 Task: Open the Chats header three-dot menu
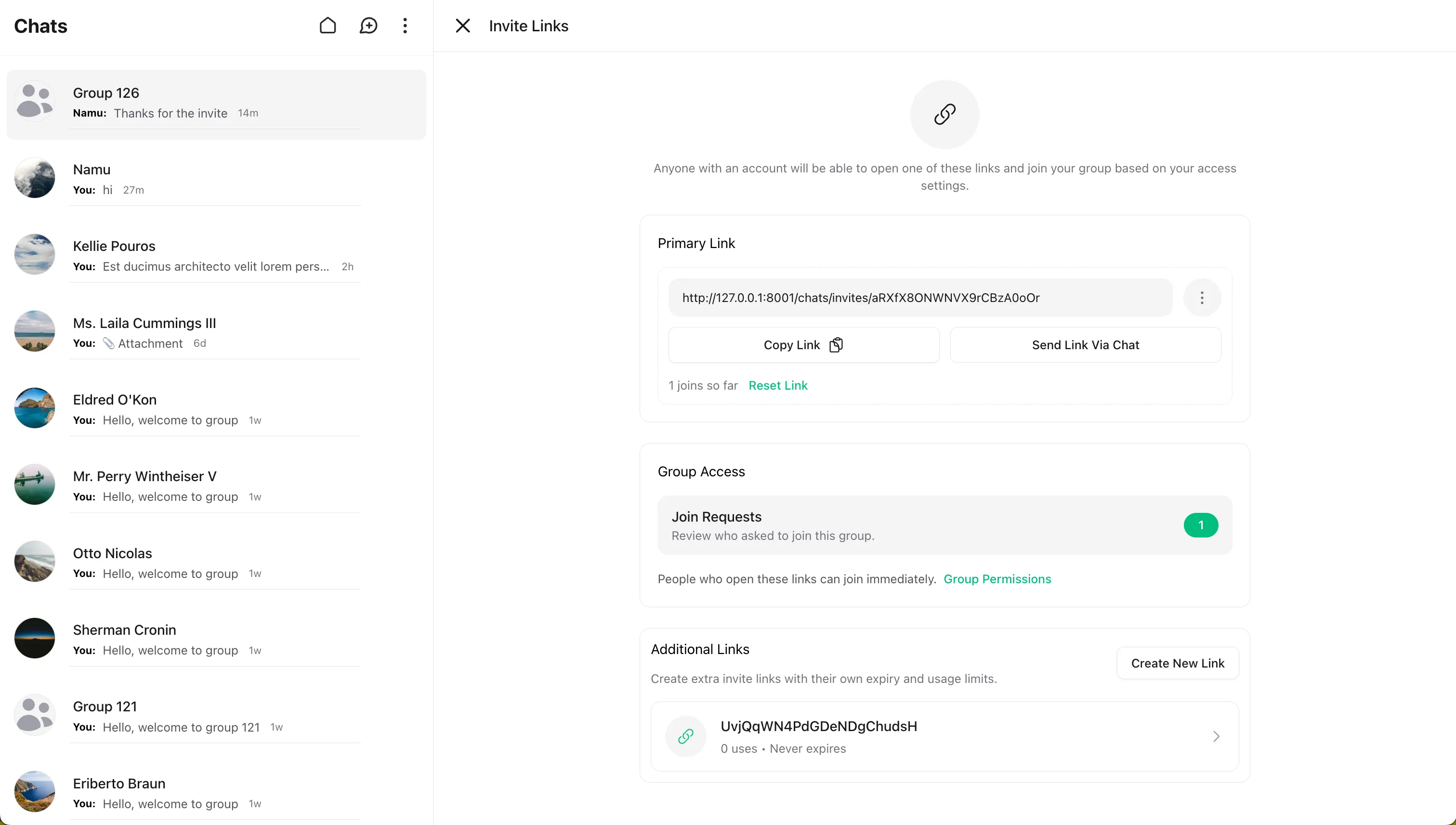pos(405,26)
